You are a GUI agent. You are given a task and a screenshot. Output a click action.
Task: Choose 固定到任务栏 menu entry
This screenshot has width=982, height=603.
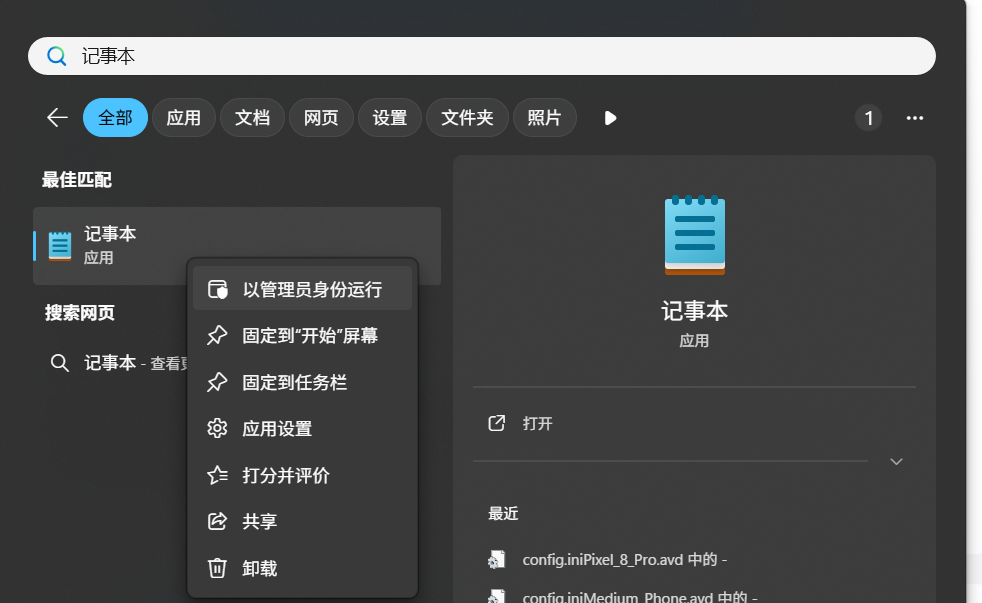click(302, 382)
